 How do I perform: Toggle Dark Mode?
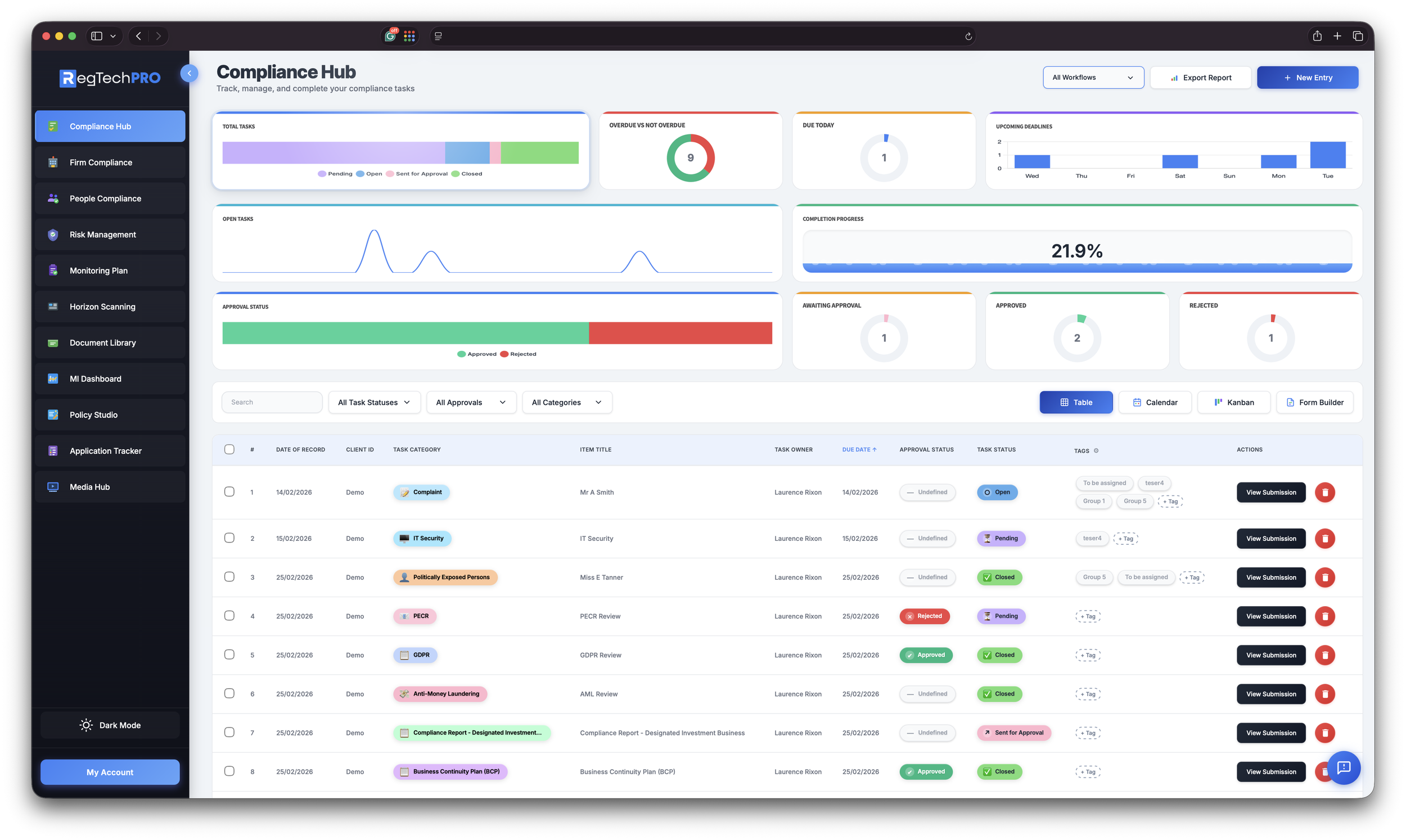(x=110, y=725)
